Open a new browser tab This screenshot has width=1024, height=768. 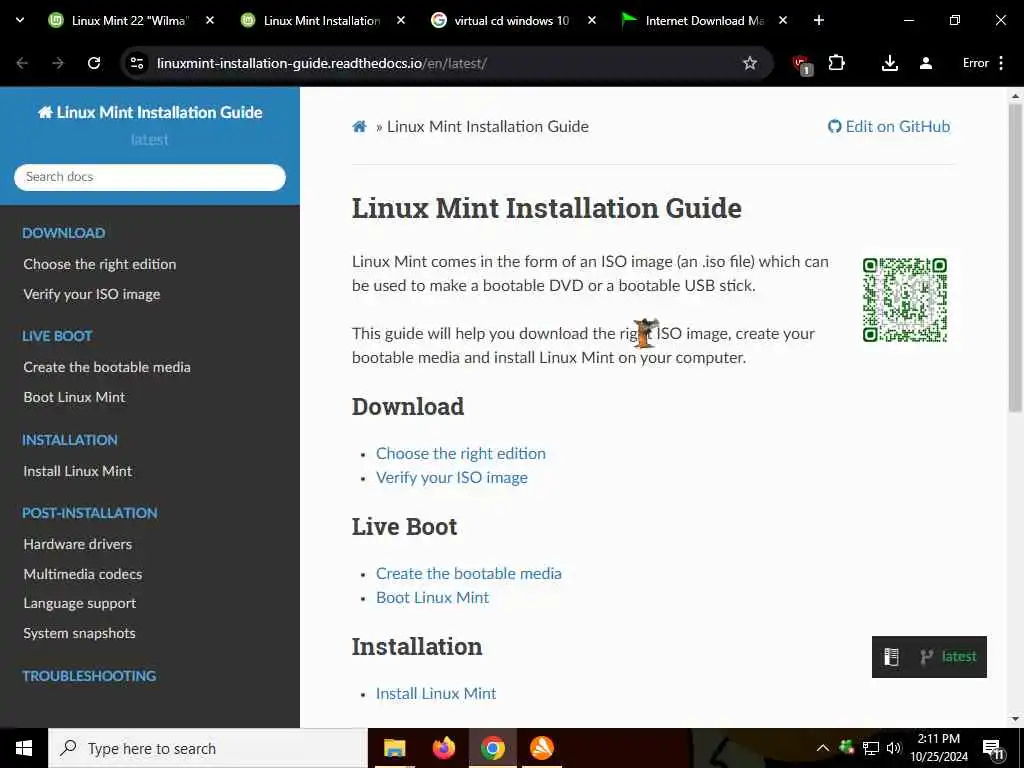(819, 21)
